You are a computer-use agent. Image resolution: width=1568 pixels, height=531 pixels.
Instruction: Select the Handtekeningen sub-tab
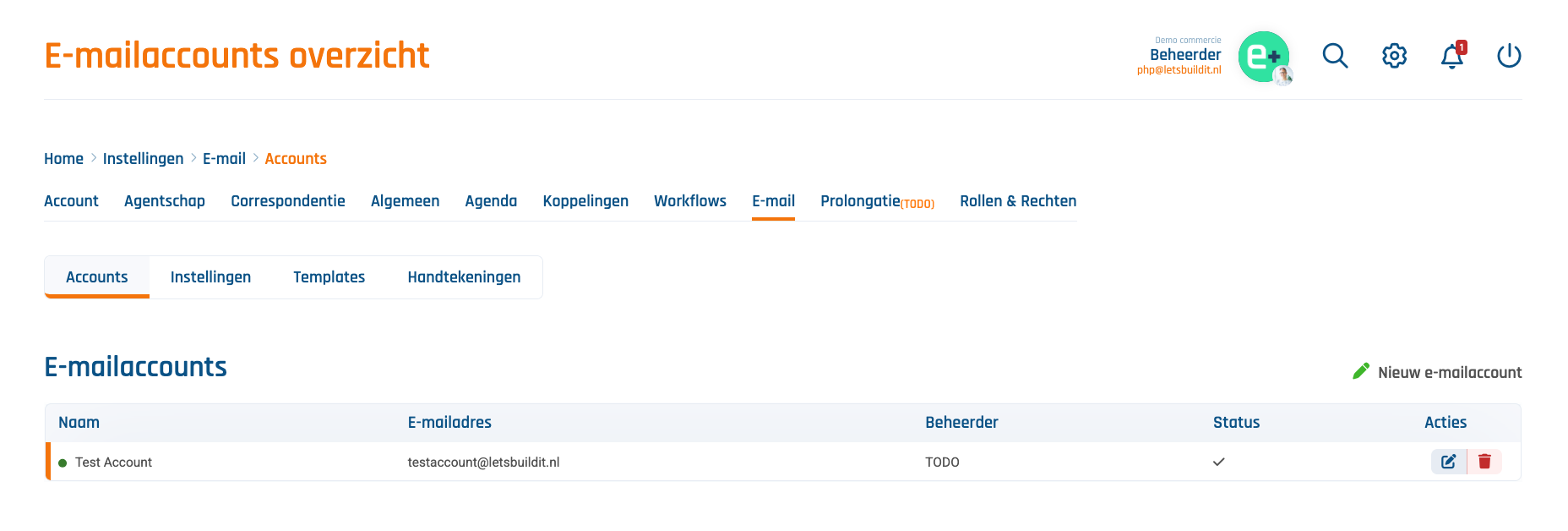[464, 277]
